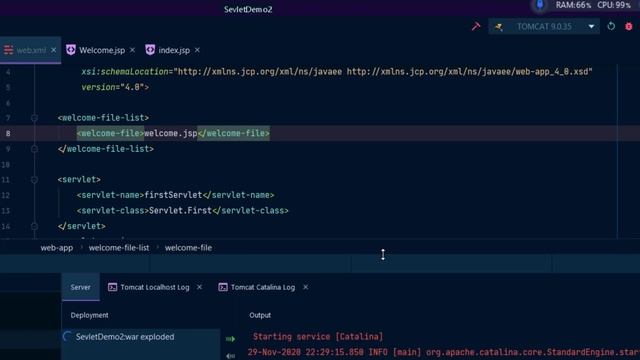The width and height of the screenshot is (640, 360).
Task: Click the welcome-file breadcrumb
Action: coord(188,248)
